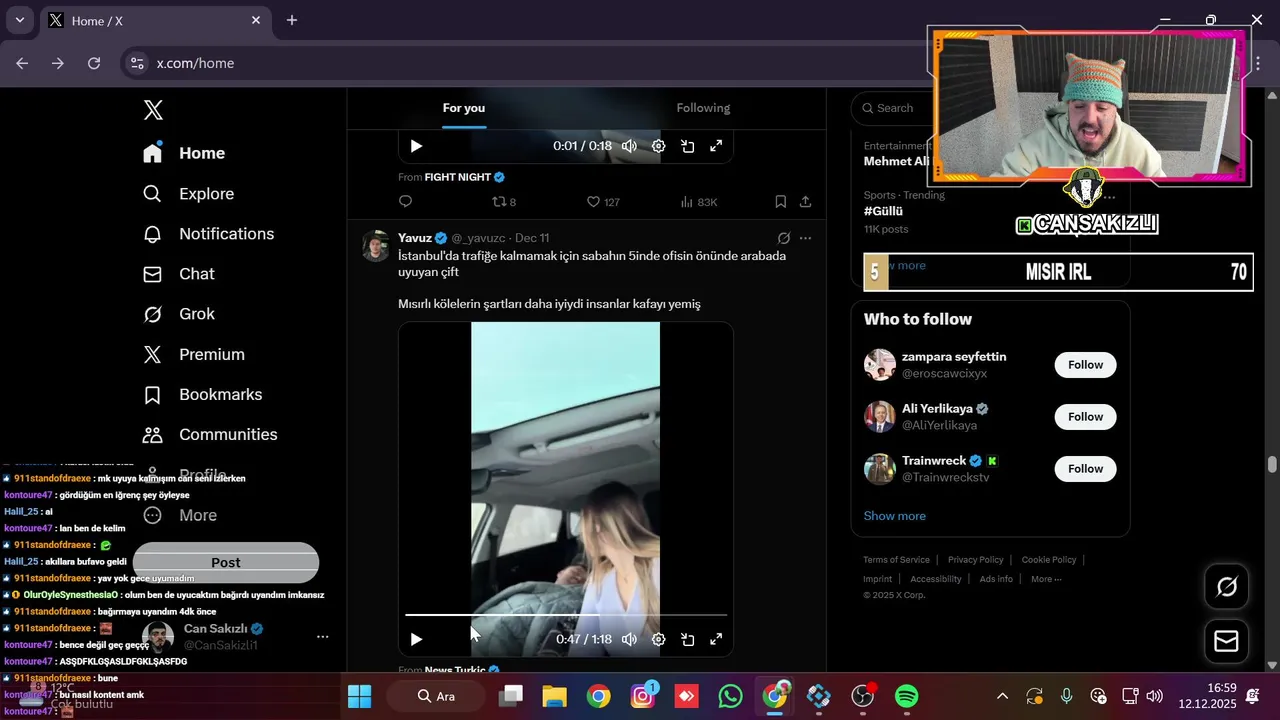Like the post with 127 likes
This screenshot has width=1280, height=720.
coord(603,202)
